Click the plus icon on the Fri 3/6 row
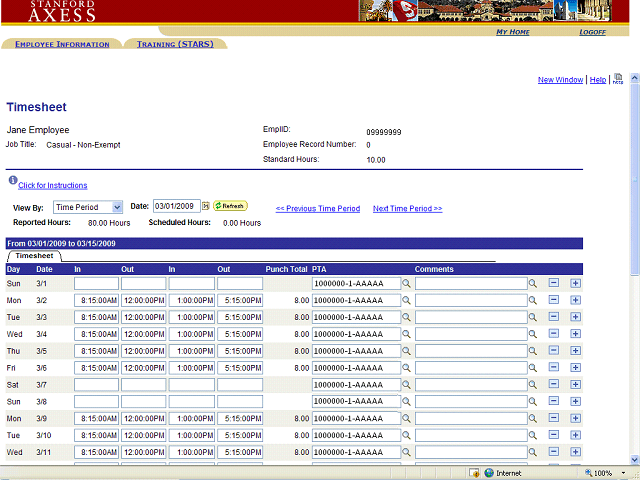Screen dimensions: 640x480 tap(575, 369)
